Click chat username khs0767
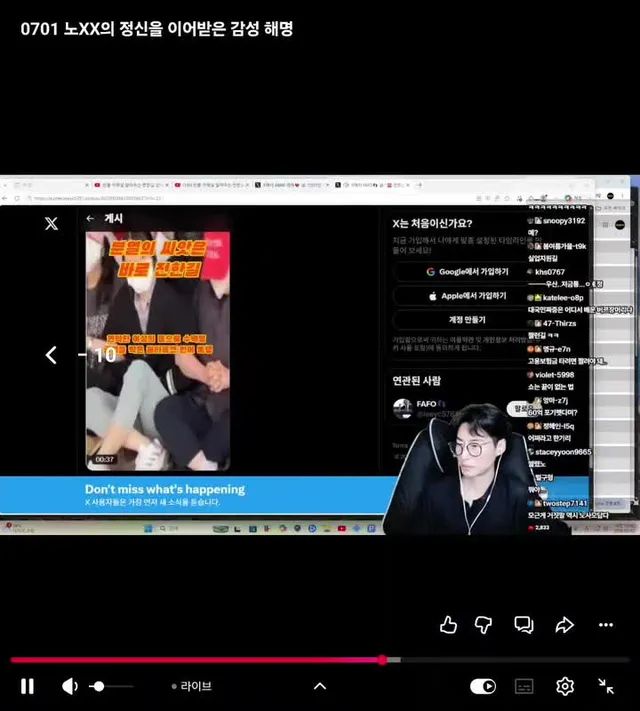640x711 pixels. tap(550, 272)
